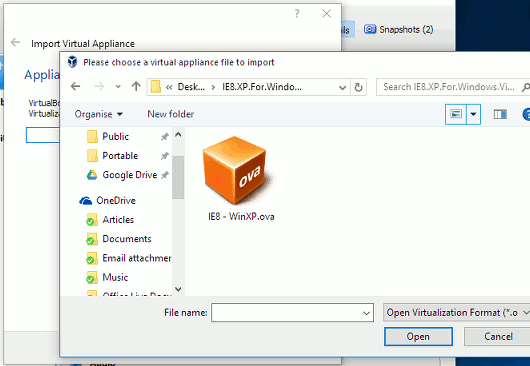Image resolution: width=530 pixels, height=366 pixels.
Task: Go up one folder level
Action: click(136, 87)
